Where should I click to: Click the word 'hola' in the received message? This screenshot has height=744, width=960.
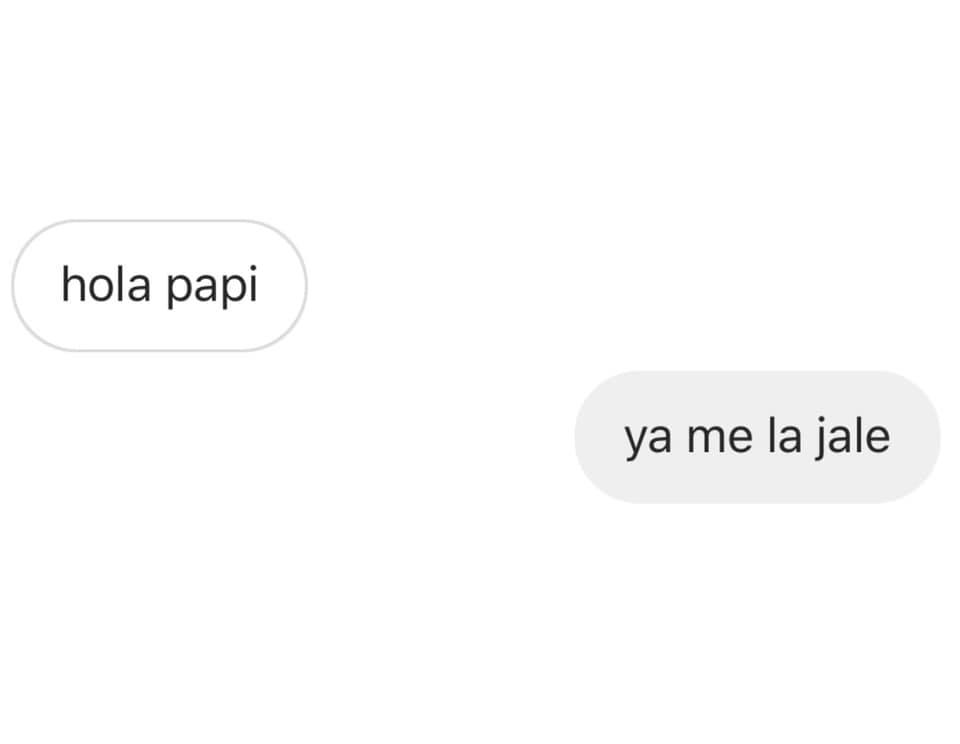(x=106, y=284)
